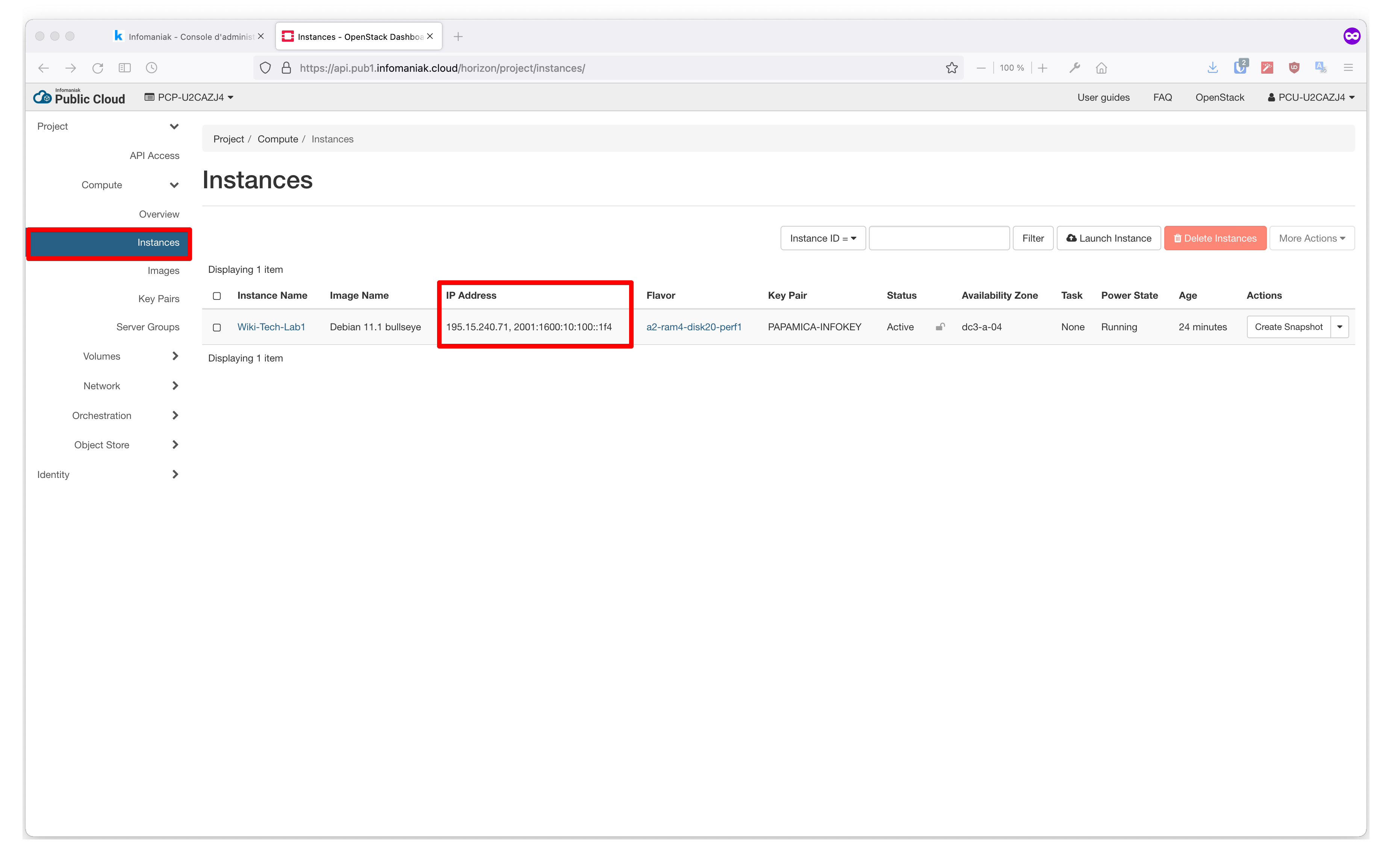Open the history clock icon
The height and width of the screenshot is (868, 1392).
[x=151, y=68]
